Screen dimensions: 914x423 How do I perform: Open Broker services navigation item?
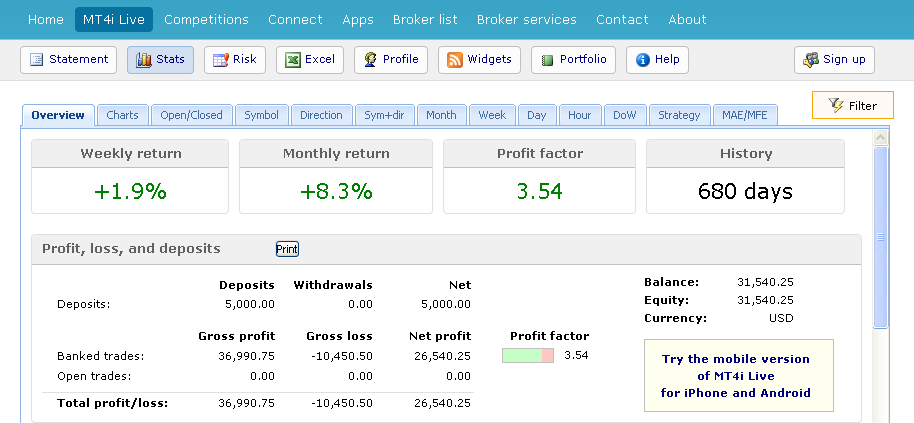coord(526,20)
